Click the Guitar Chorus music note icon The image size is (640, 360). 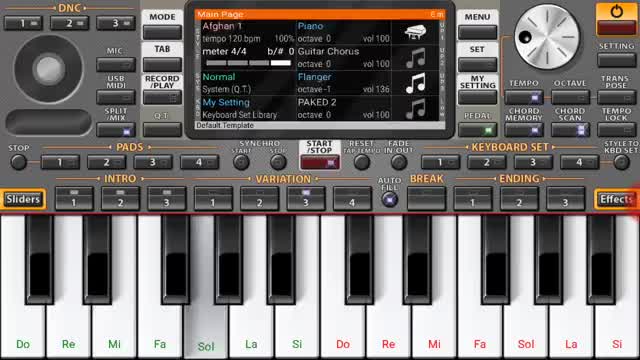[416, 58]
